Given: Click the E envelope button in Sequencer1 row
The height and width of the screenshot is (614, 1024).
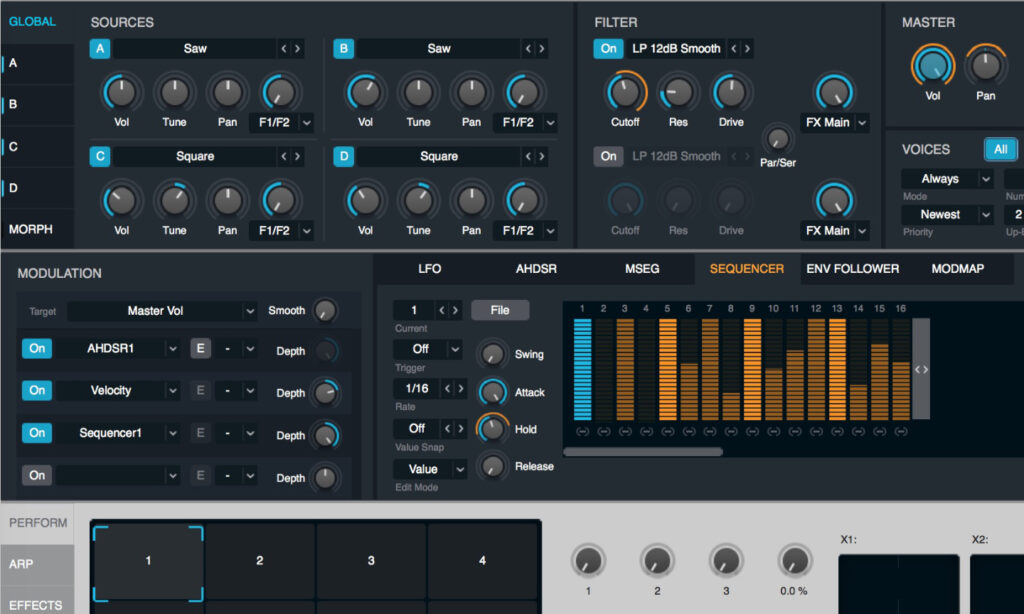Looking at the screenshot, I should pos(200,432).
